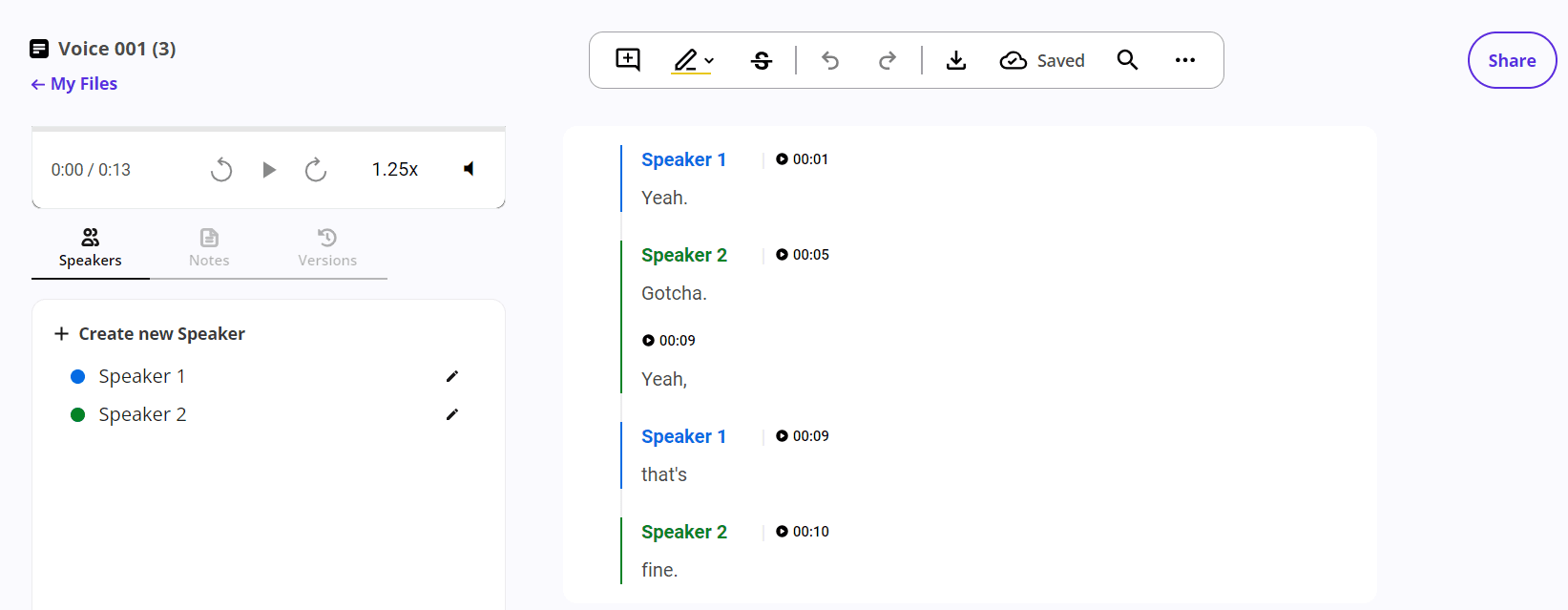
Task: Redo the last edit
Action: [888, 60]
